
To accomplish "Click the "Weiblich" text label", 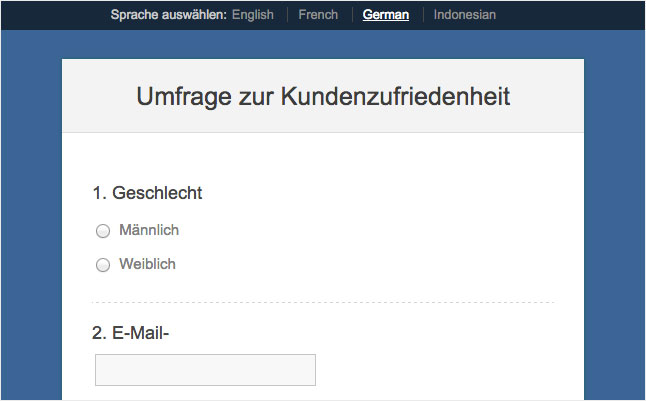I will [x=147, y=265].
